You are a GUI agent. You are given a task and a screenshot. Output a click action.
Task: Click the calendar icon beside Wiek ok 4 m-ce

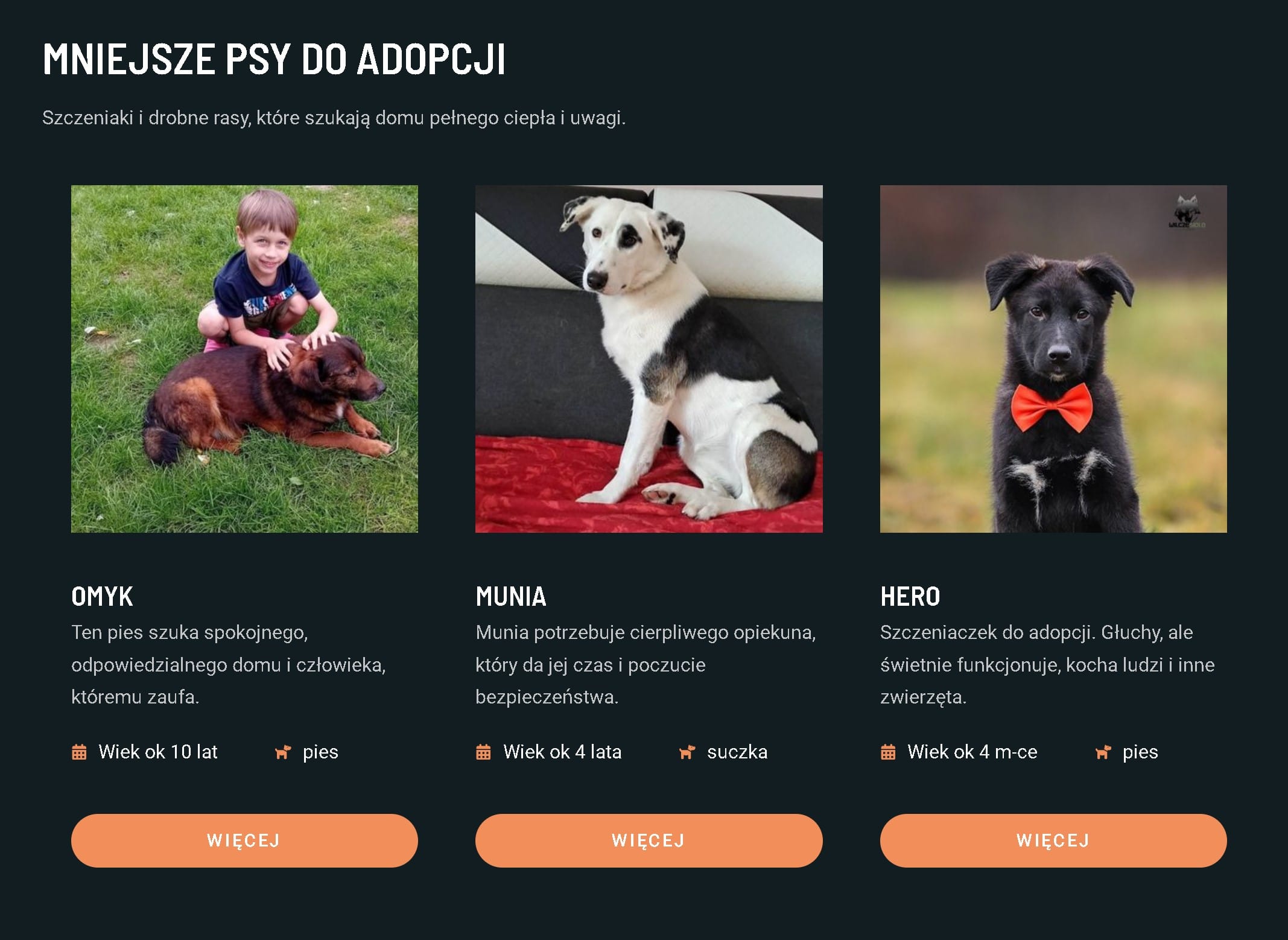point(888,752)
